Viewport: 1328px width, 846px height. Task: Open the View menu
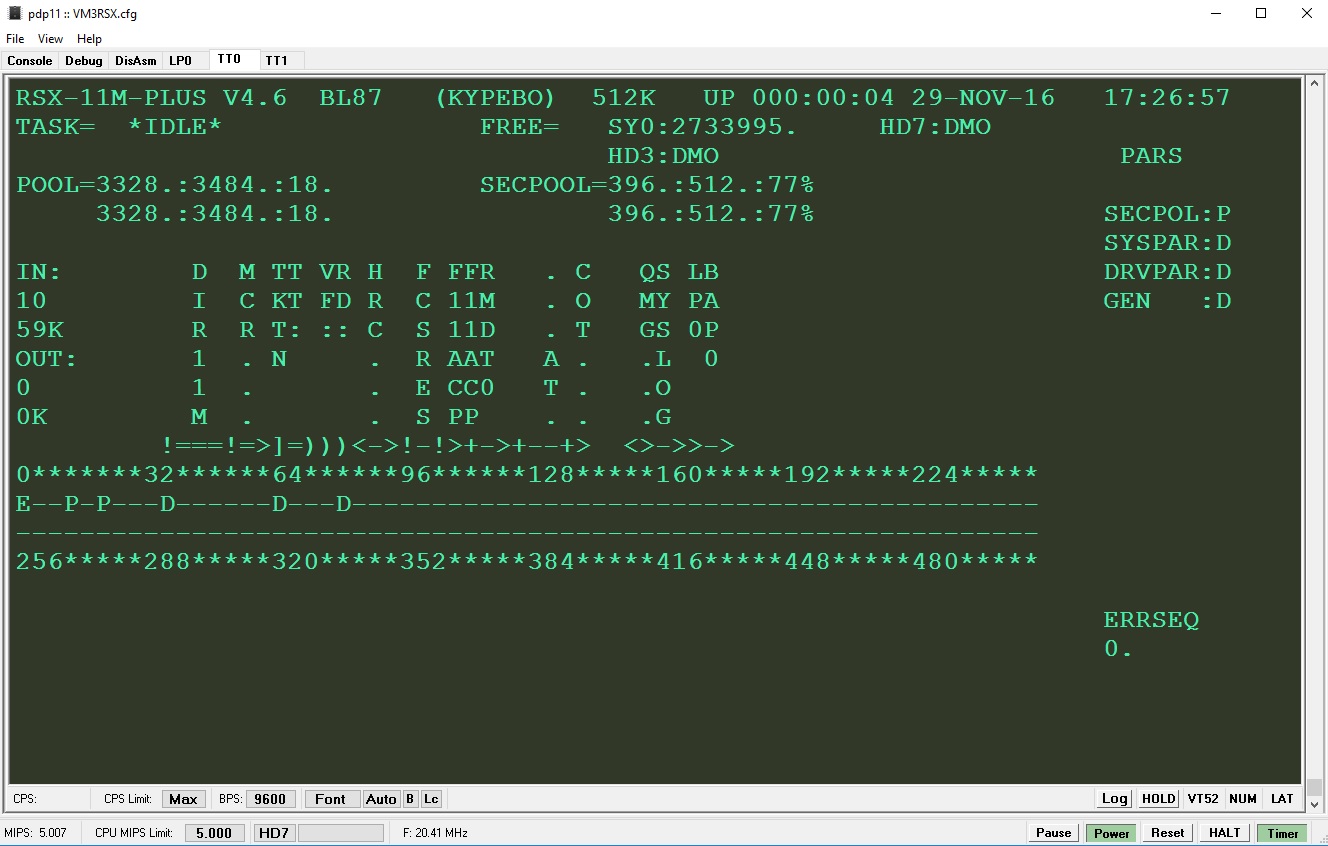(50, 39)
